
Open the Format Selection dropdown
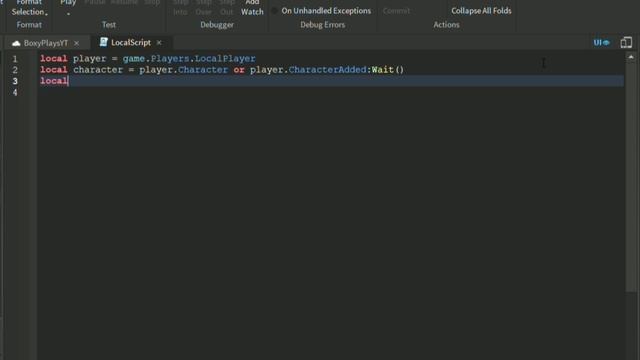click(29, 8)
